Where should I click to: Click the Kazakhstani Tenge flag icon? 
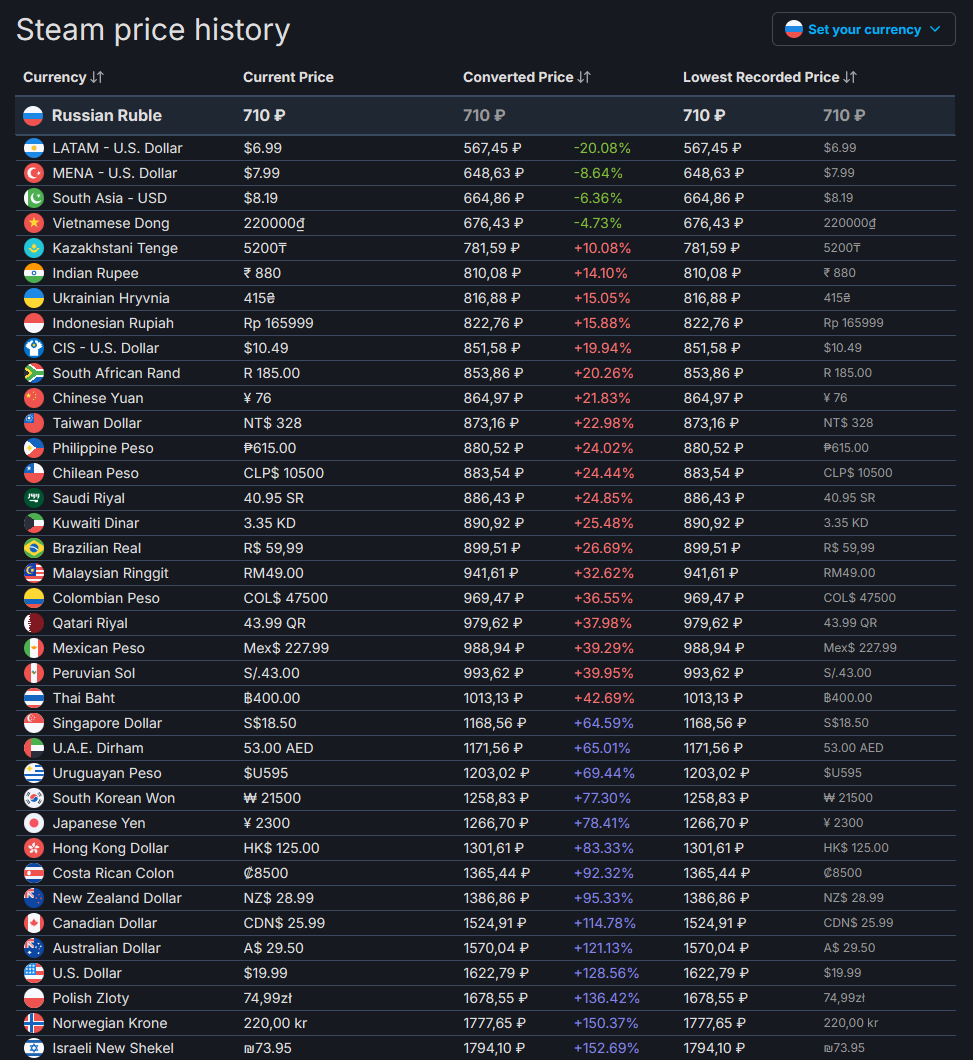[x=34, y=248]
